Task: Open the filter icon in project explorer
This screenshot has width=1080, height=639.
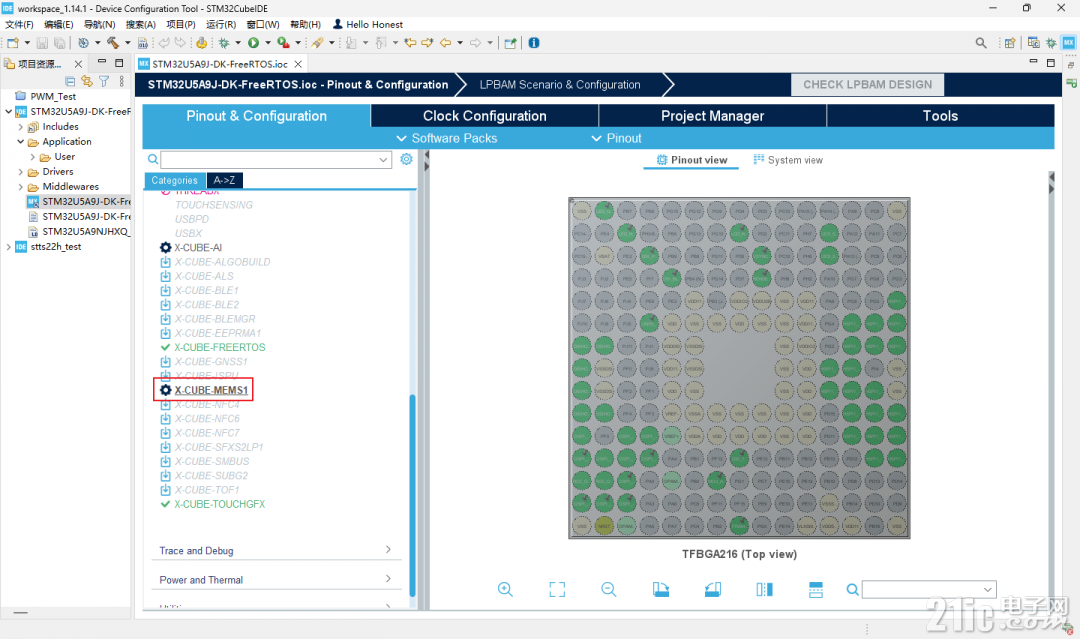Action: coord(104,81)
